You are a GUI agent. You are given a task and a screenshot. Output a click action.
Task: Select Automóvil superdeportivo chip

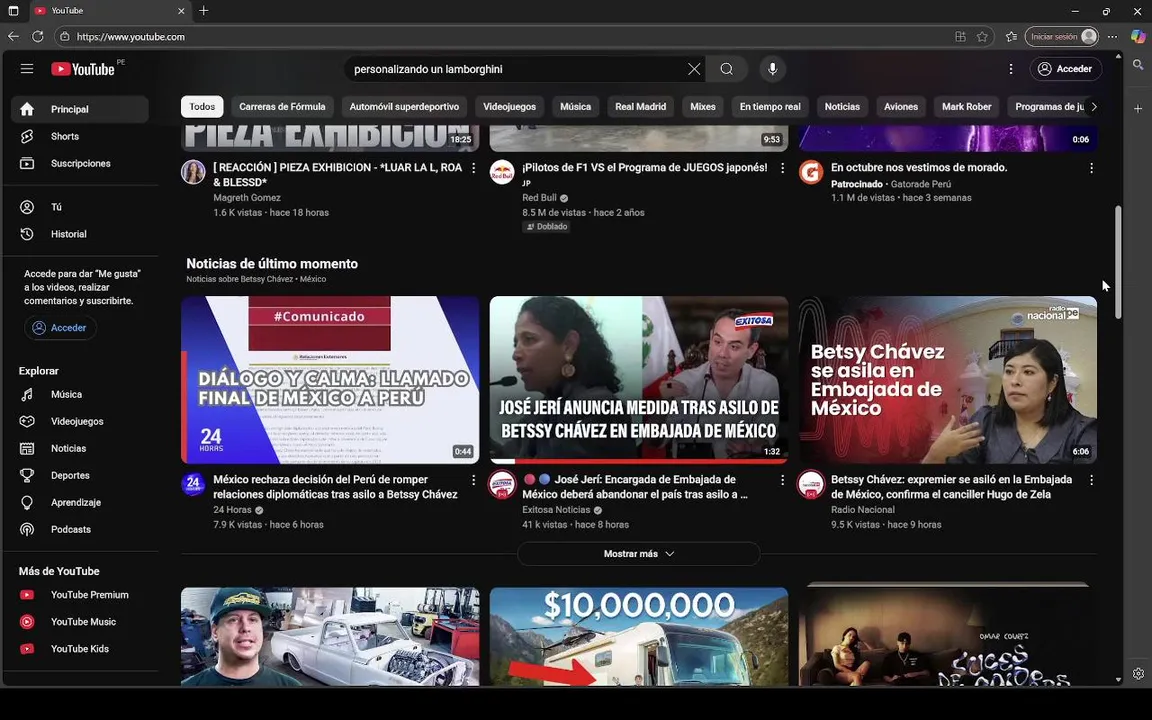click(x=404, y=107)
